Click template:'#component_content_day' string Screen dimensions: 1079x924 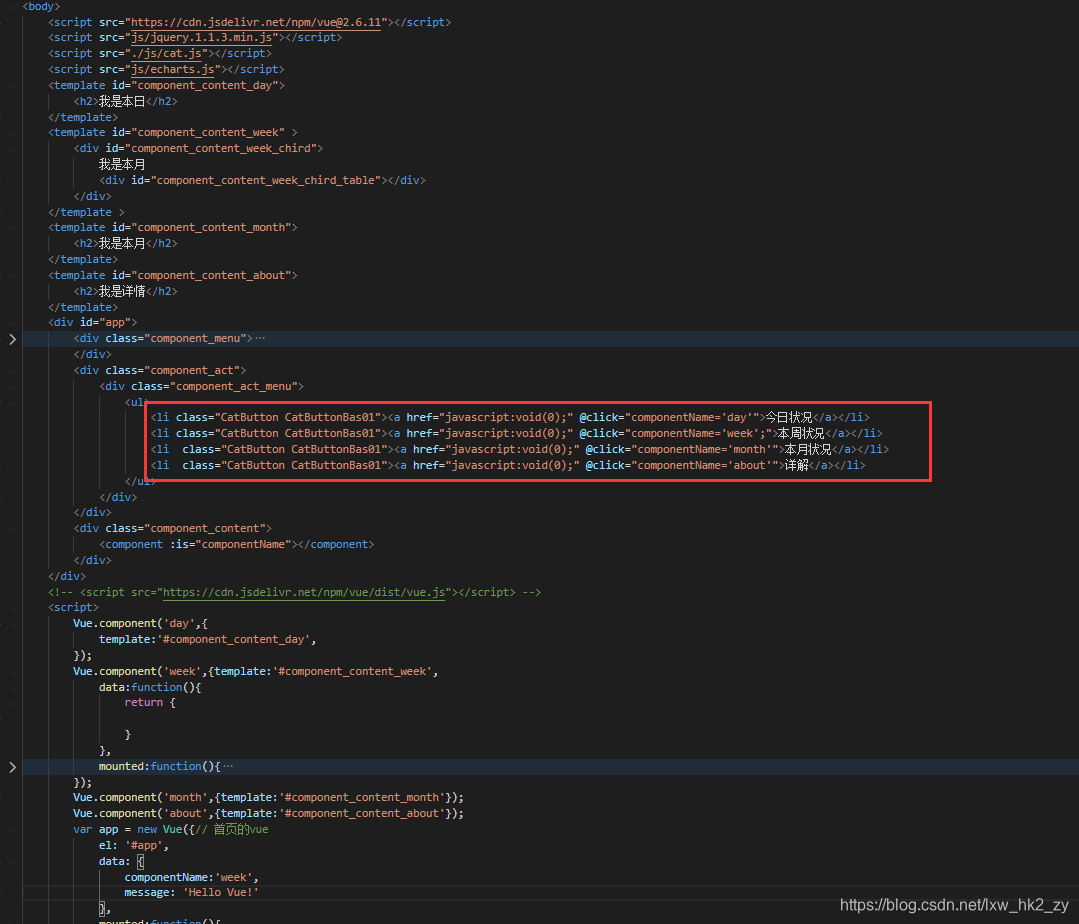(207, 640)
